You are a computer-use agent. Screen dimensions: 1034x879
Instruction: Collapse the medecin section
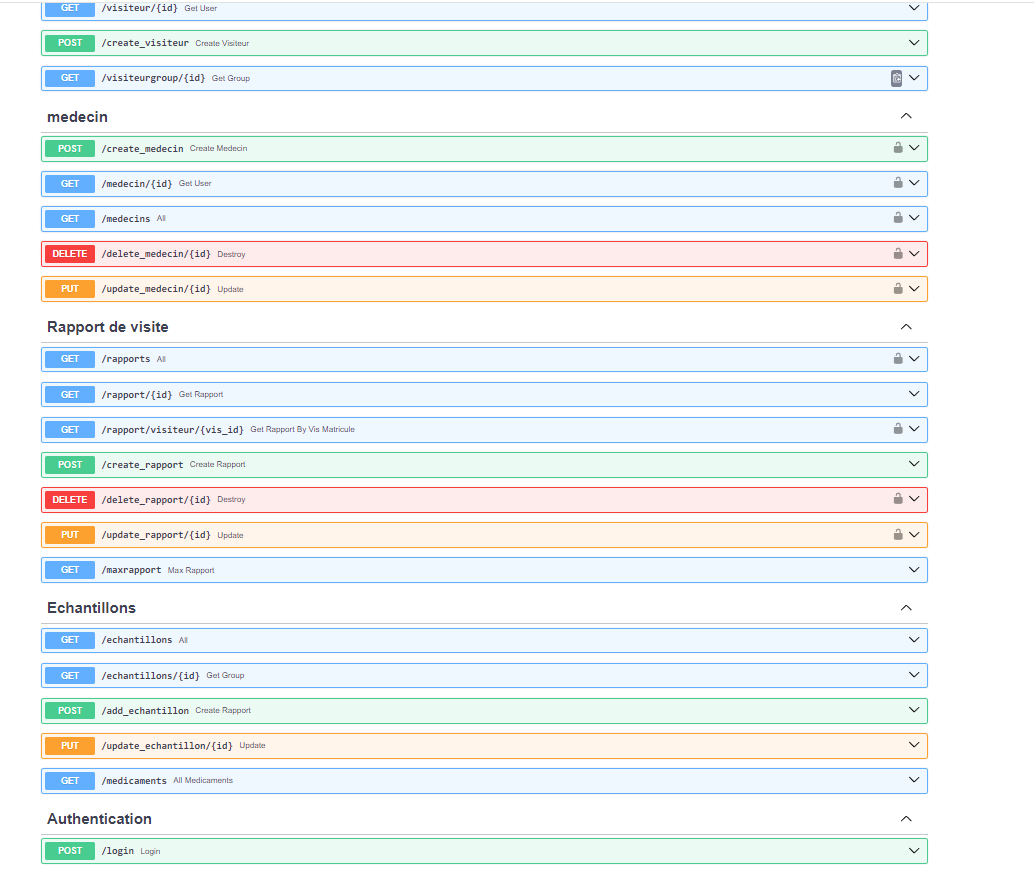pyautogui.click(x=906, y=116)
